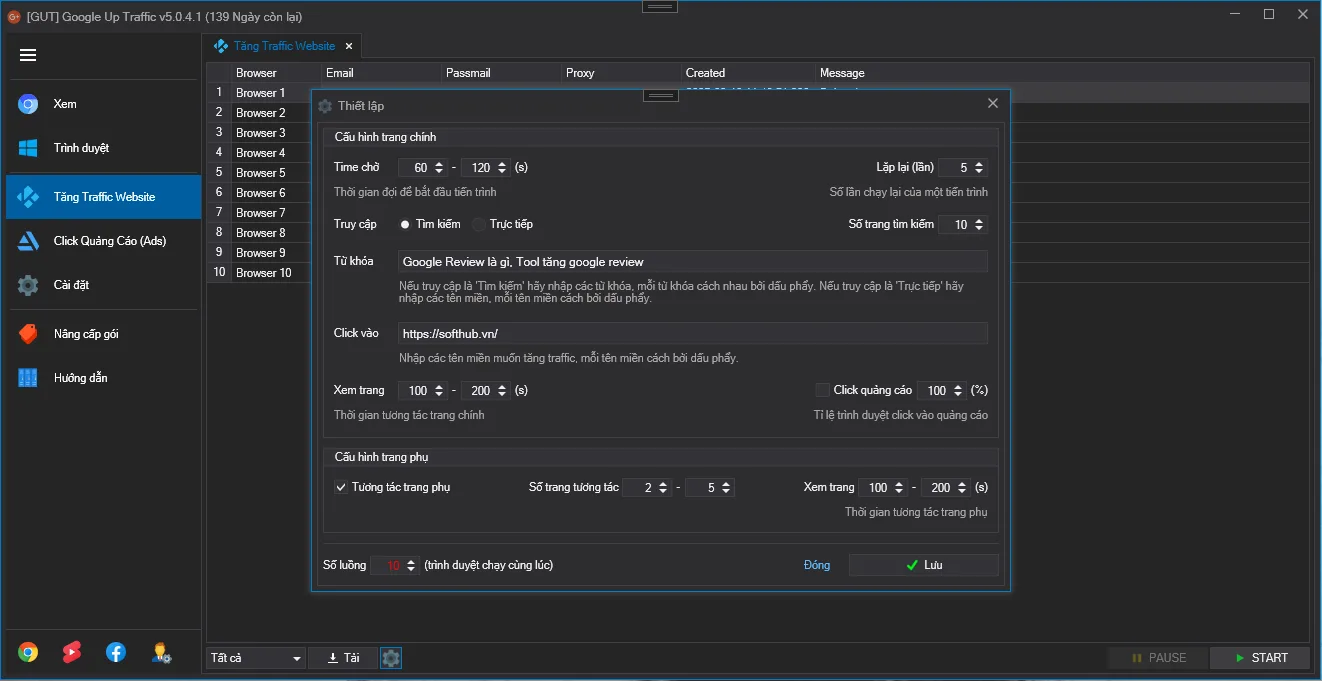This screenshot has height=681, width=1322.
Task: Close the Thiết lập dialog
Action: [x=993, y=103]
